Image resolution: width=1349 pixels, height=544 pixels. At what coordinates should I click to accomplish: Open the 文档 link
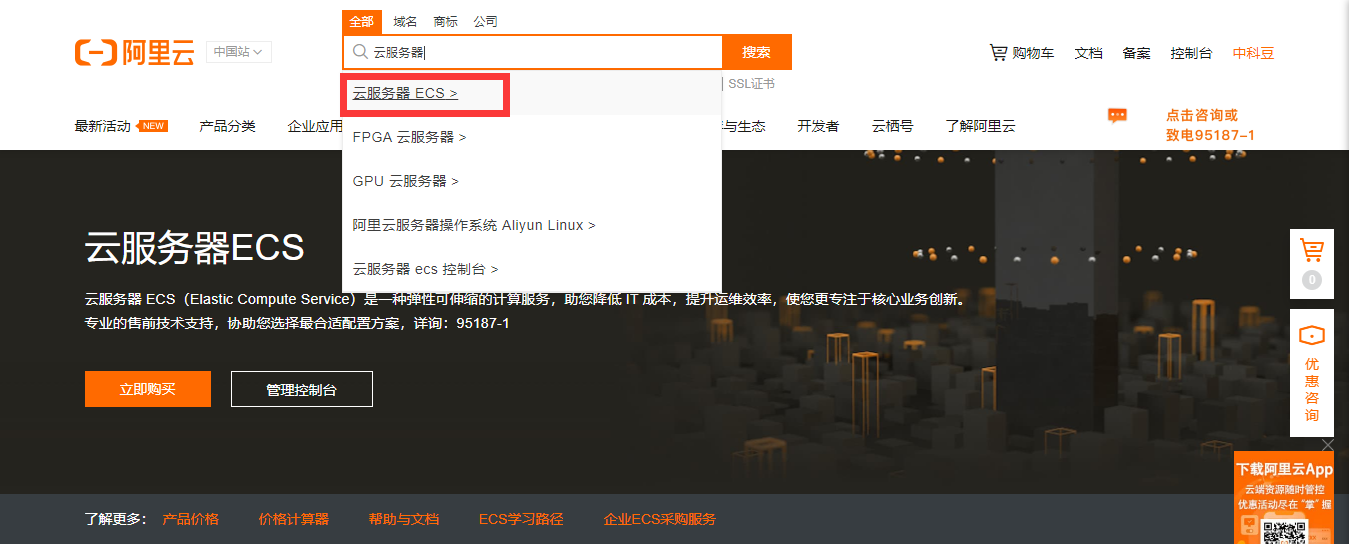(1088, 53)
